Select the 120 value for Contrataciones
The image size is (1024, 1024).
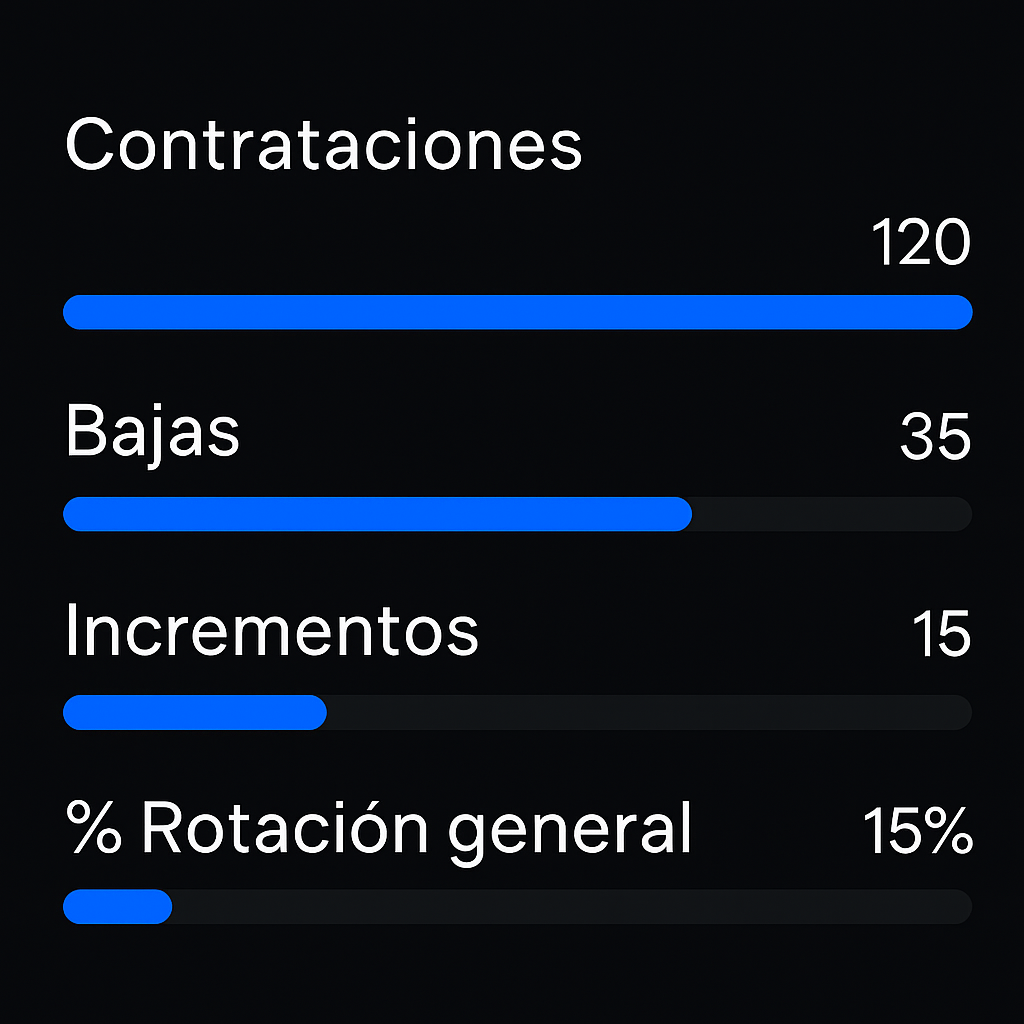921,243
